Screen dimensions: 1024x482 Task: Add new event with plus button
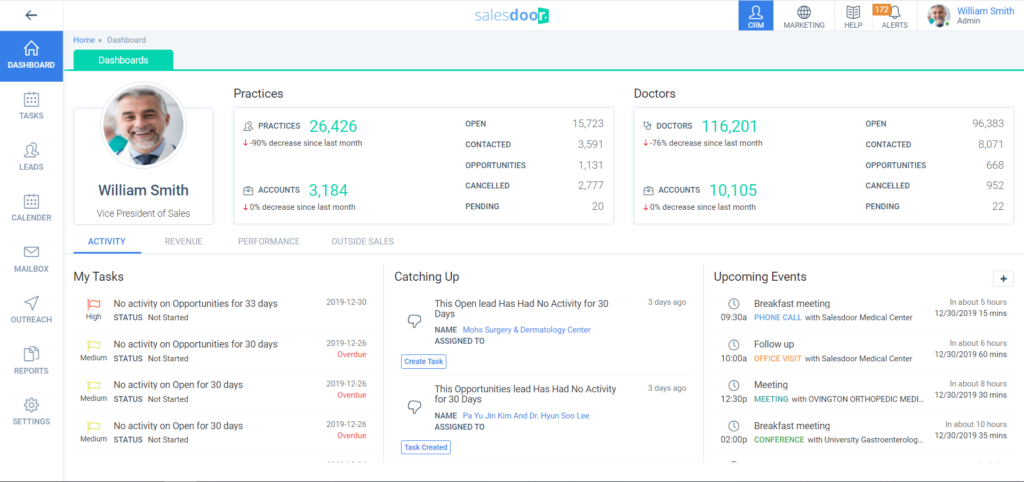click(x=1002, y=279)
